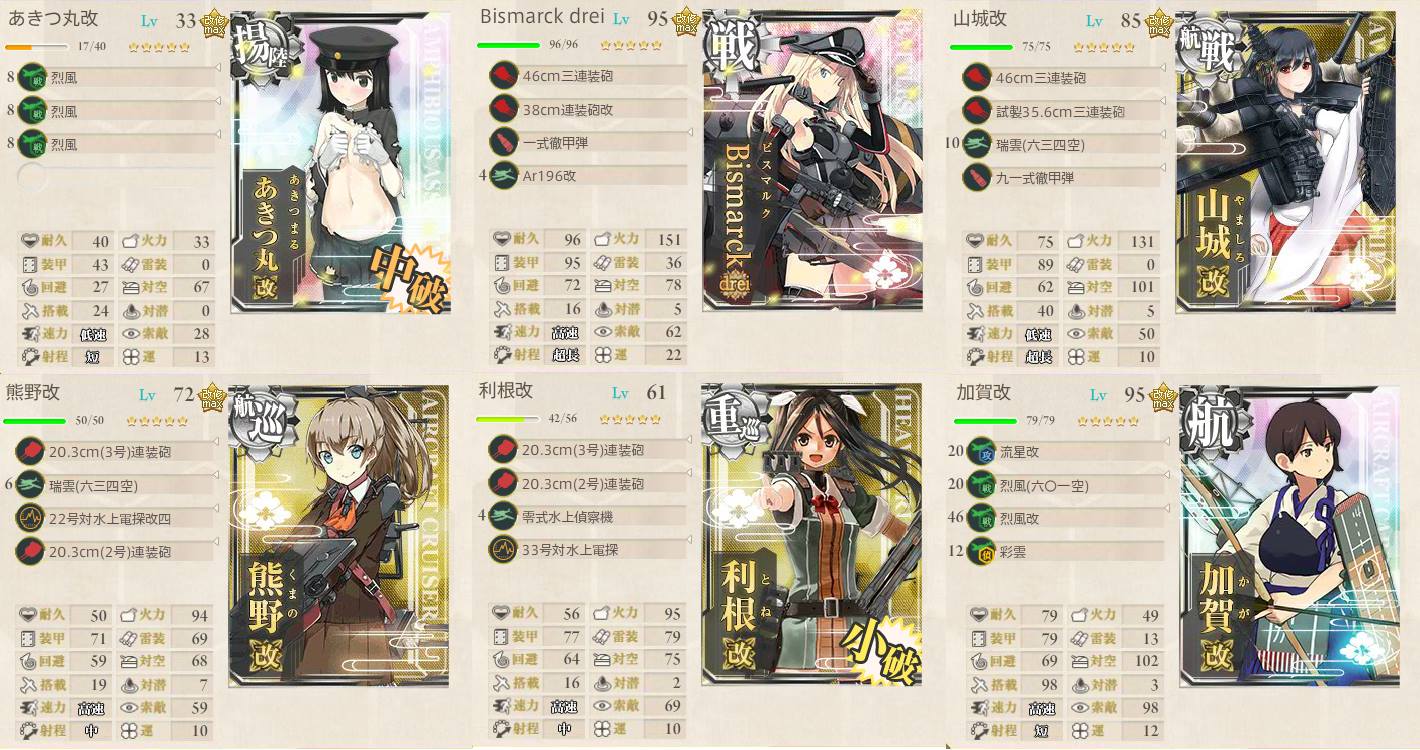The width and height of the screenshot is (1420, 750).
Task: Click the 山城改 ship name header
Action: click(x=980, y=19)
